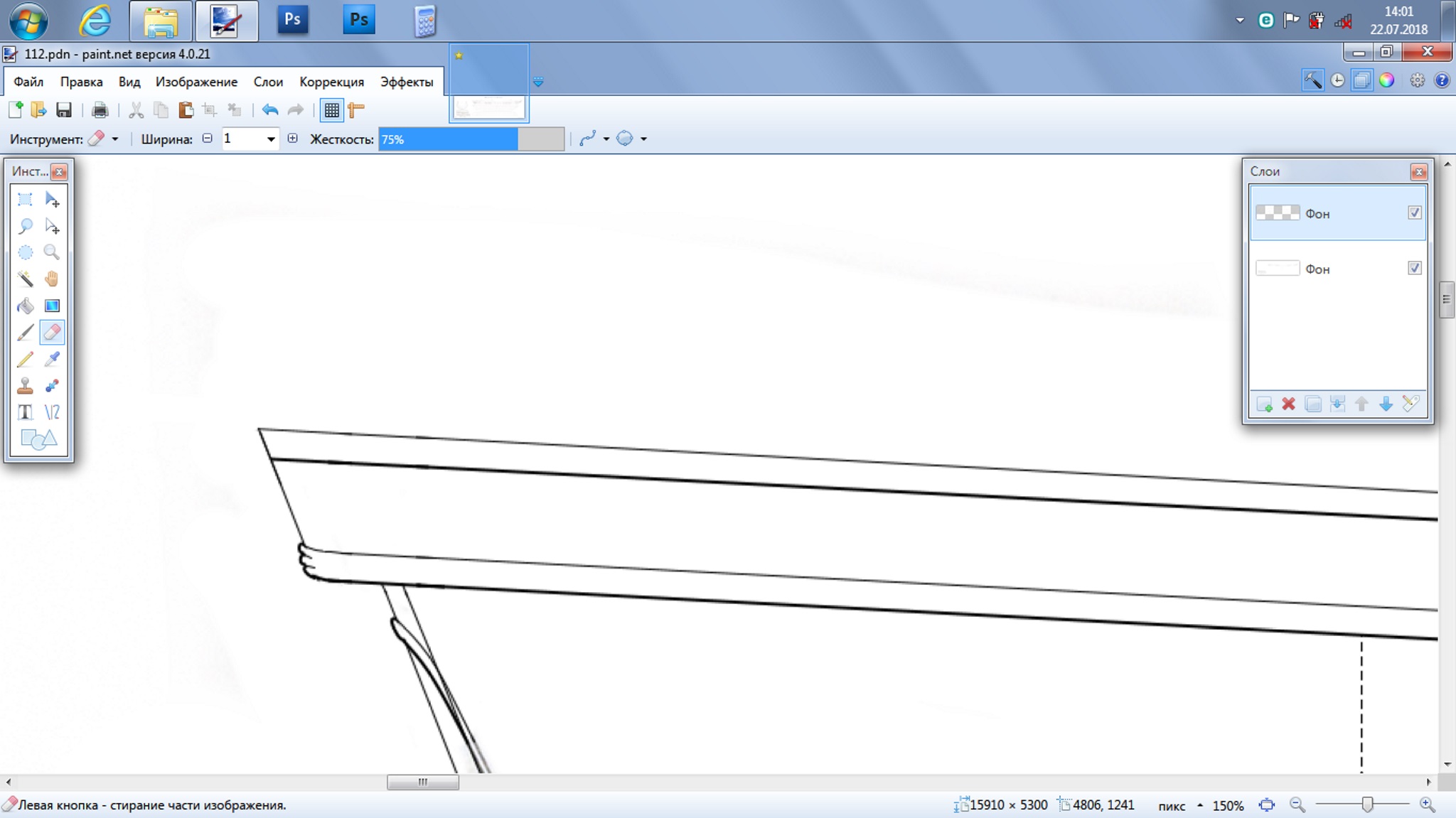Image resolution: width=1456 pixels, height=818 pixels.
Task: Duplicate the selected layer
Action: point(1313,404)
